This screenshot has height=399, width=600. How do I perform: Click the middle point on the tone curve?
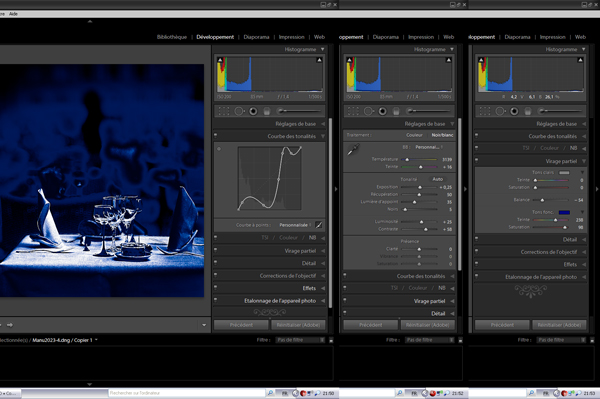(x=278, y=179)
